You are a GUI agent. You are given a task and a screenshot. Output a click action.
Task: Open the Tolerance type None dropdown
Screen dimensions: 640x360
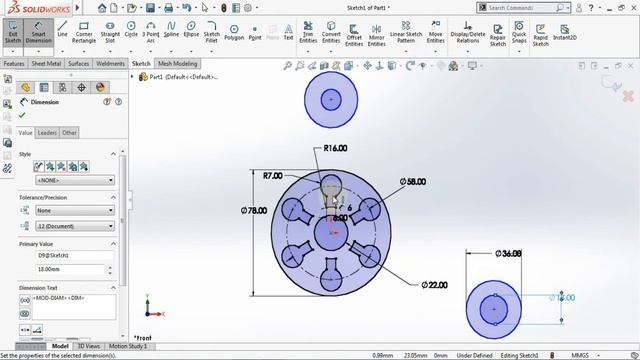(75, 211)
